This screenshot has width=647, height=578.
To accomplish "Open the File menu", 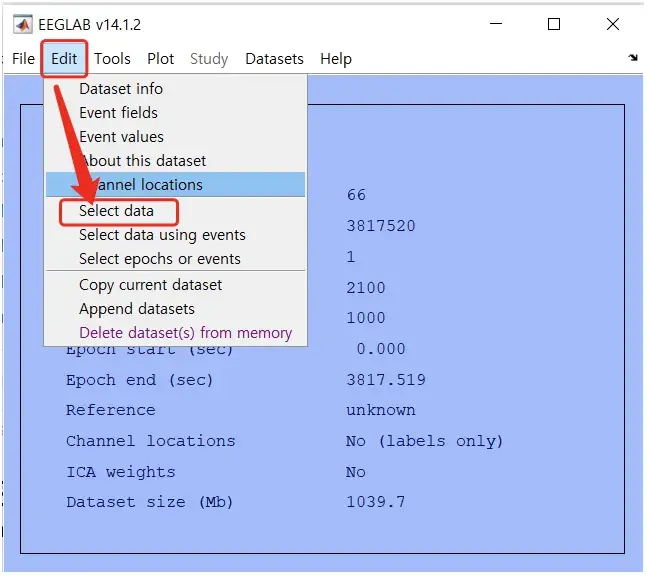I will tap(23, 59).
